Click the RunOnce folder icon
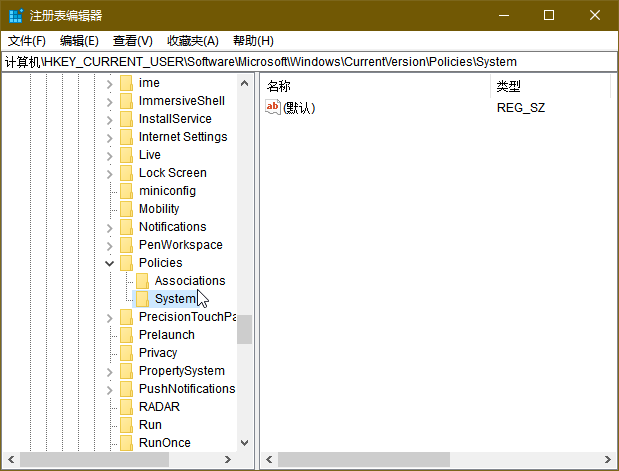Screen dimensions: 619x471 (126, 443)
